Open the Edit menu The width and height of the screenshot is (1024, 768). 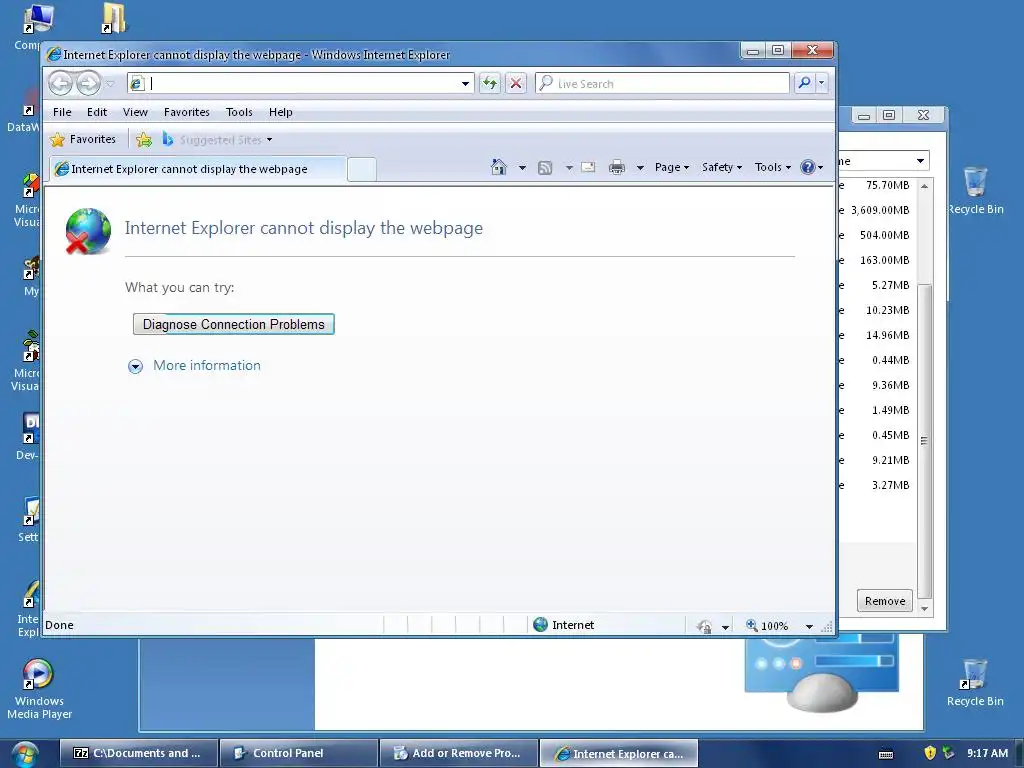pyautogui.click(x=97, y=112)
